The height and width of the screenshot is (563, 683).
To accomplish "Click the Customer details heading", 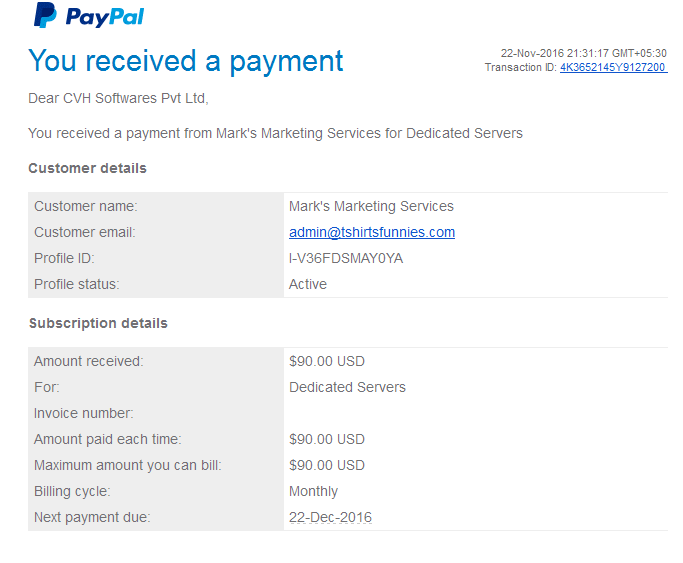I will coord(88,168).
